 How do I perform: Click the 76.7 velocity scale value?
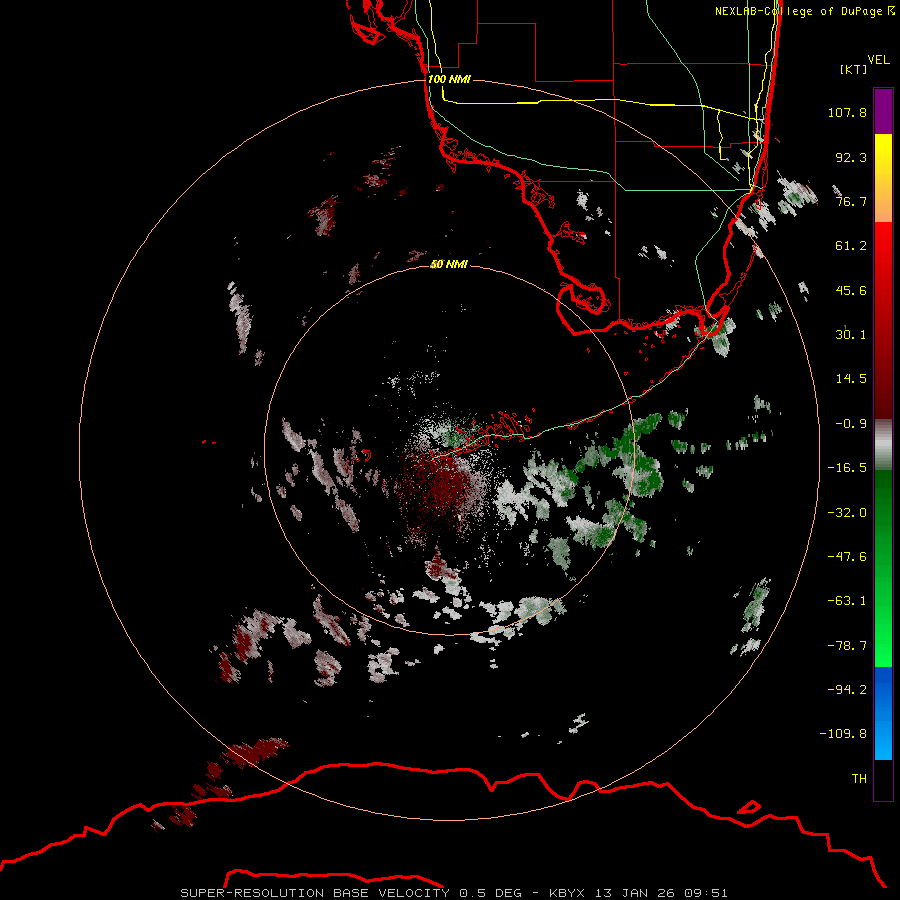coord(851,201)
